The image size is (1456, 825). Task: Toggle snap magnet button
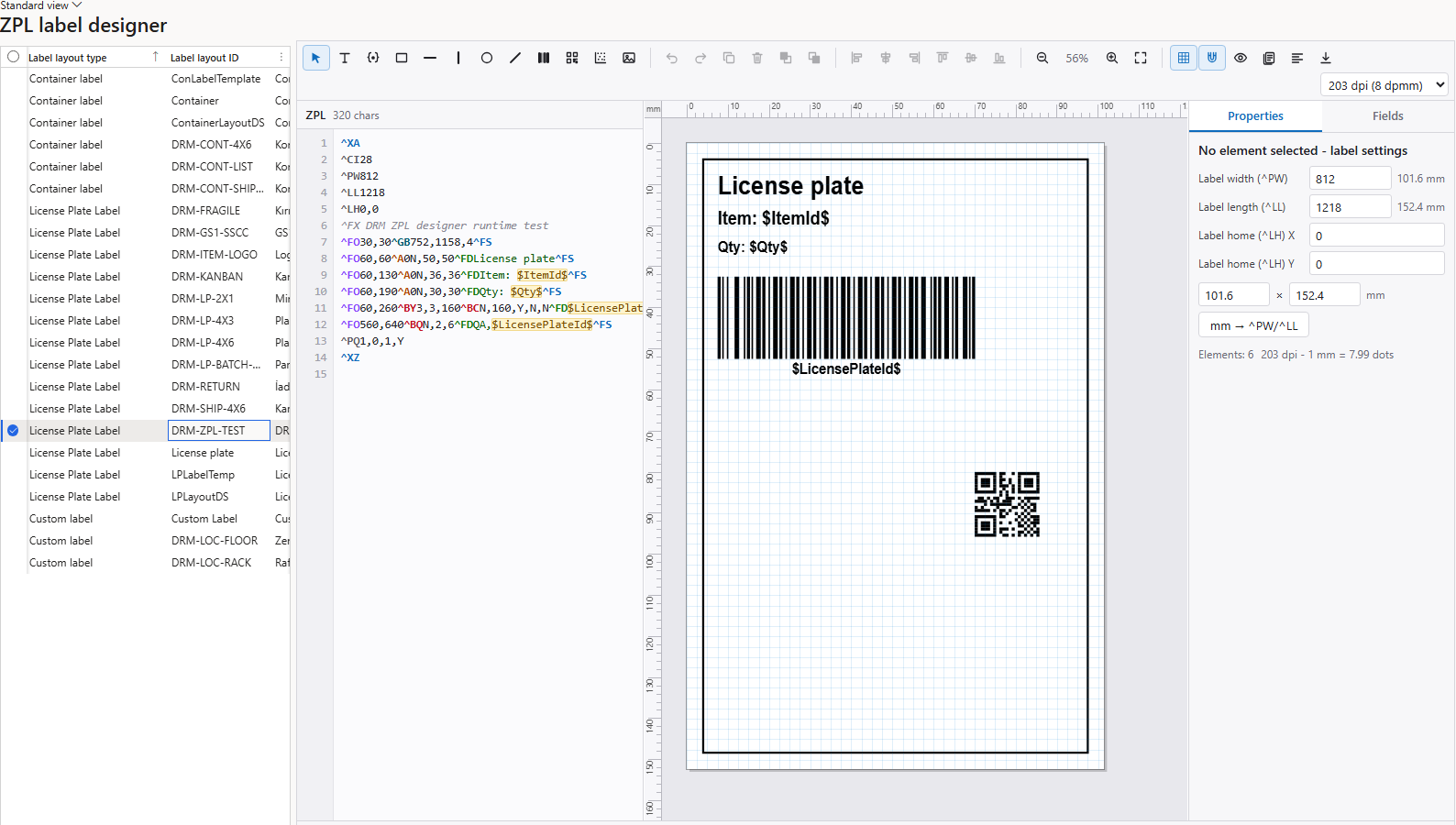point(1212,58)
